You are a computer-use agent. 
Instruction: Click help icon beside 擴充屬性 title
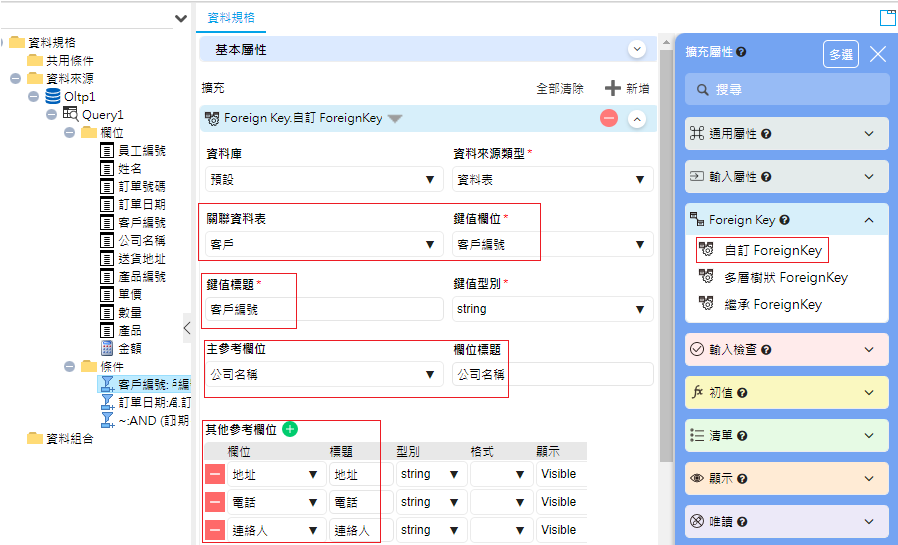click(741, 52)
